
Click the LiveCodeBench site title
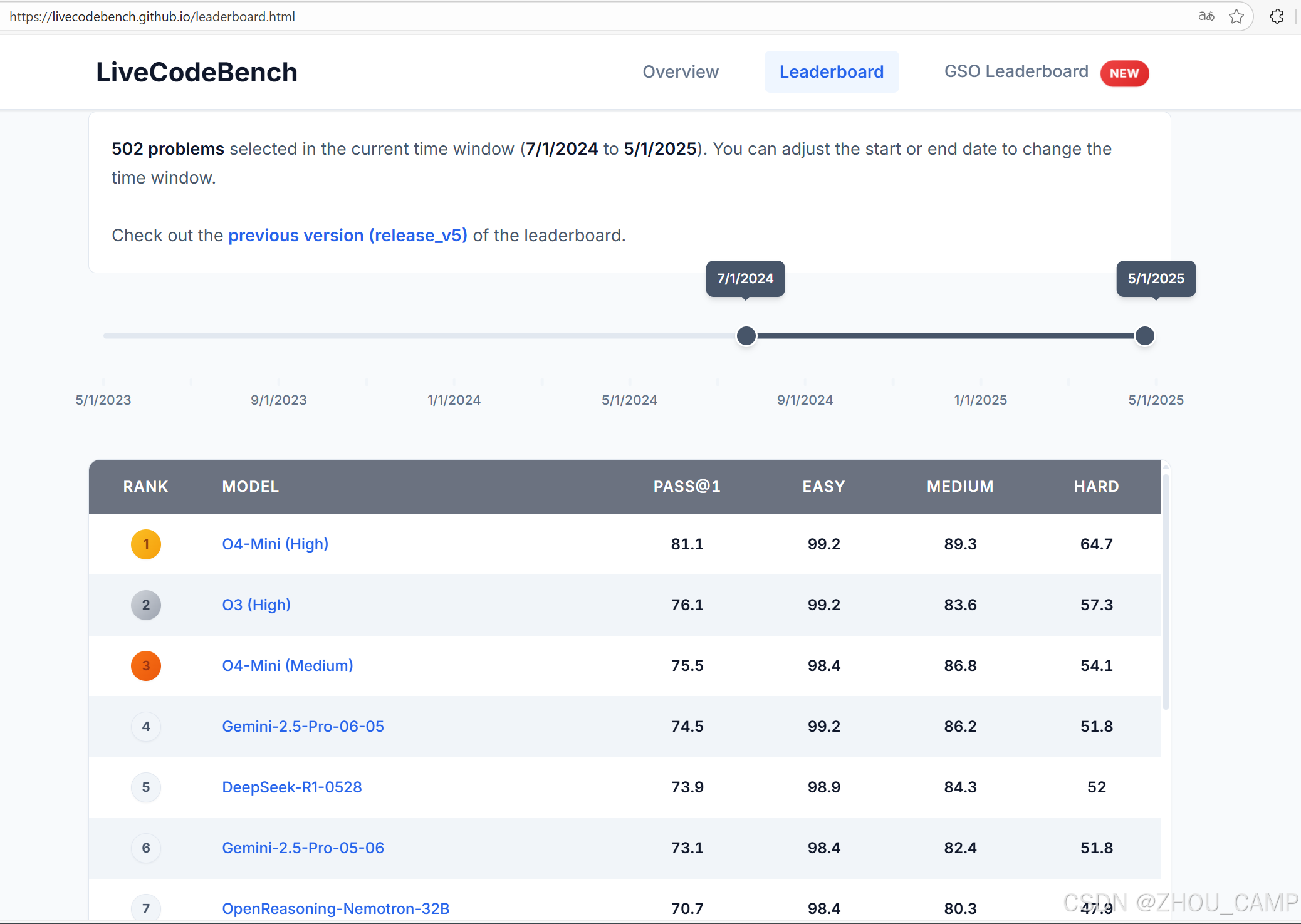pyautogui.click(x=197, y=72)
